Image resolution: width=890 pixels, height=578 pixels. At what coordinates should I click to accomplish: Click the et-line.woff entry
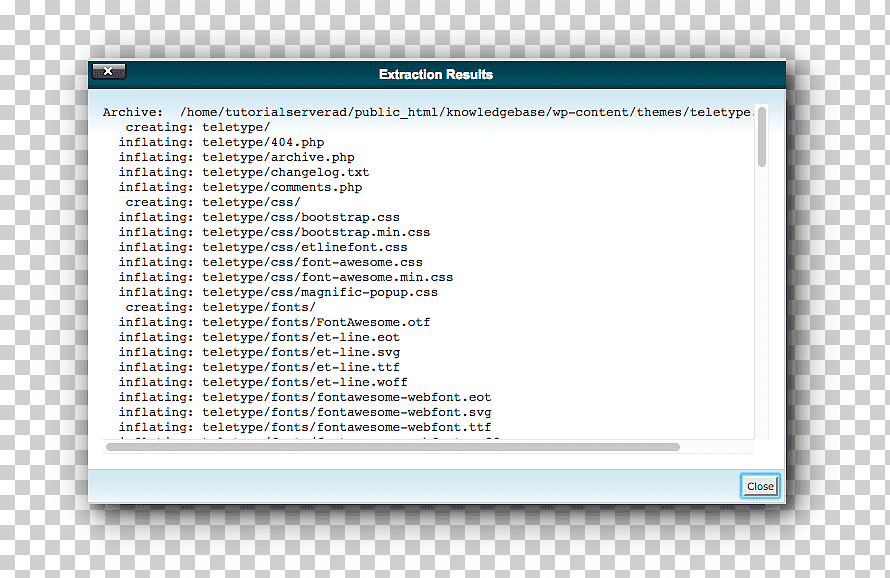263,382
